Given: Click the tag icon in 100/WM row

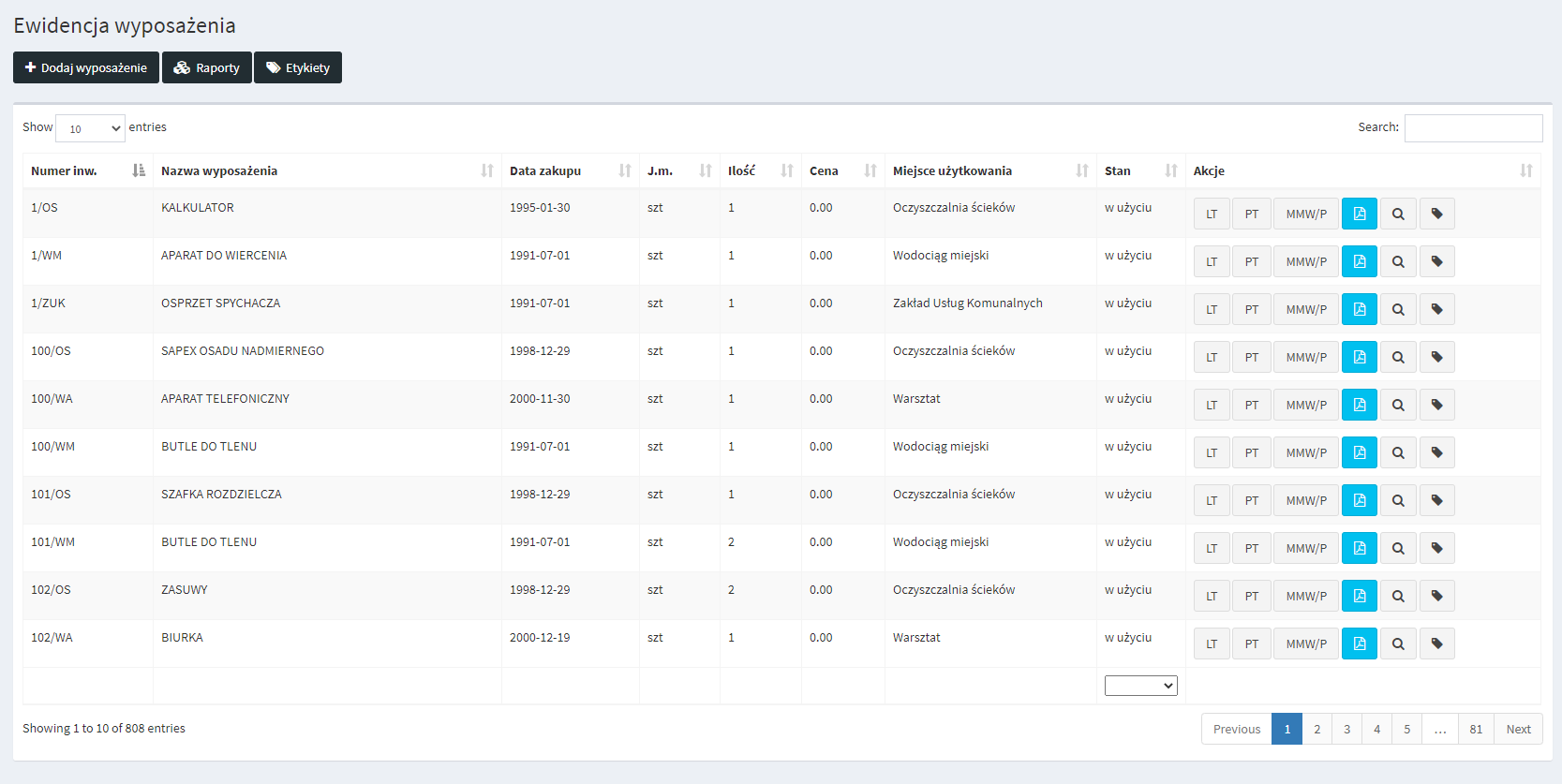Looking at the screenshot, I should click(x=1436, y=452).
